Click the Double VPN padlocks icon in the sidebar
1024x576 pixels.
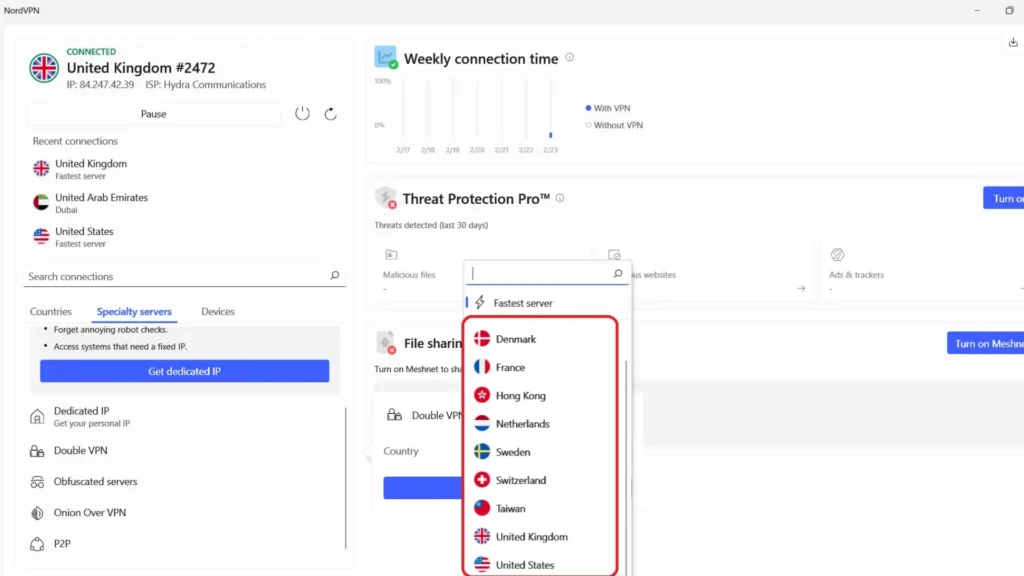coord(37,451)
